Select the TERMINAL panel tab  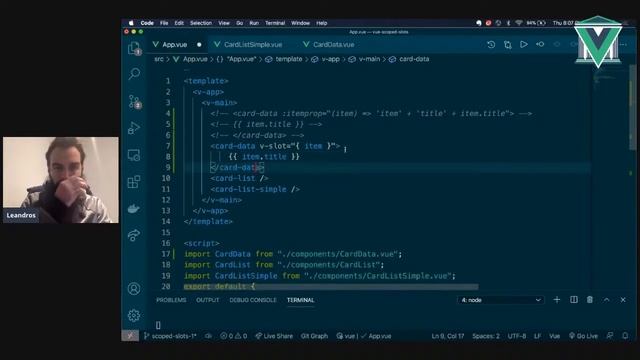[x=300, y=300]
